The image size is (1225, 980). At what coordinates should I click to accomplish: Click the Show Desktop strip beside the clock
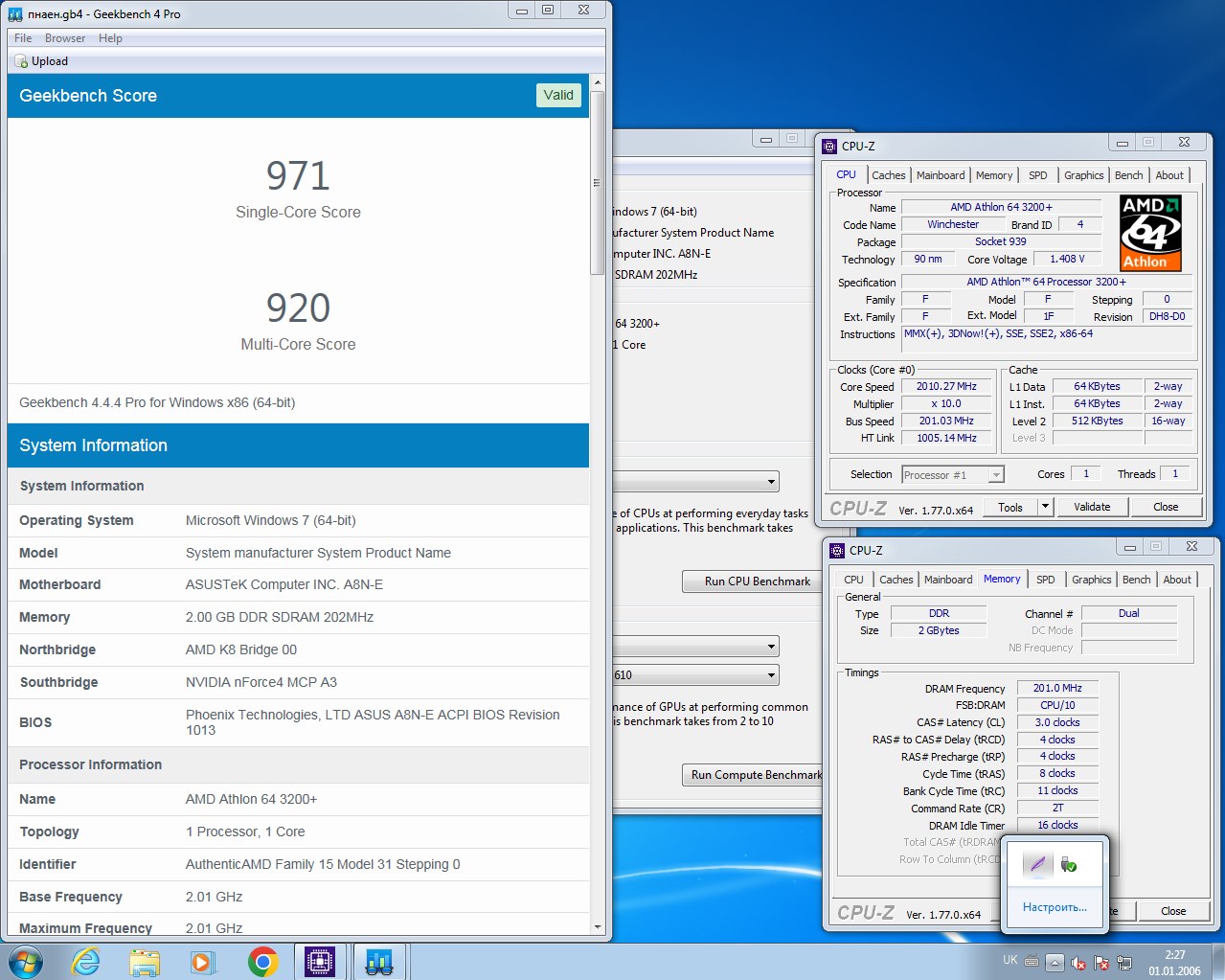pos(1218,962)
